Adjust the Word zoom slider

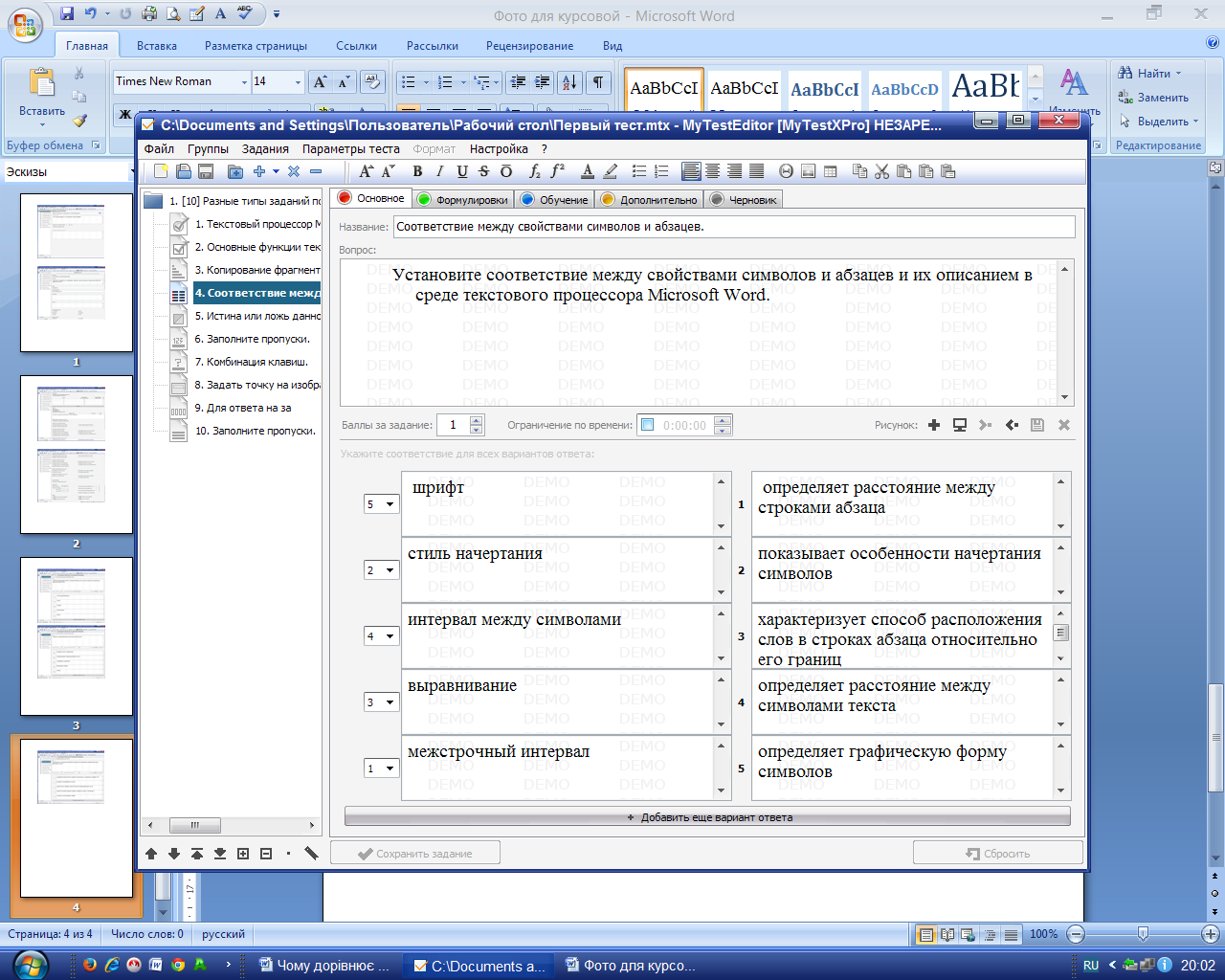click(x=1143, y=934)
